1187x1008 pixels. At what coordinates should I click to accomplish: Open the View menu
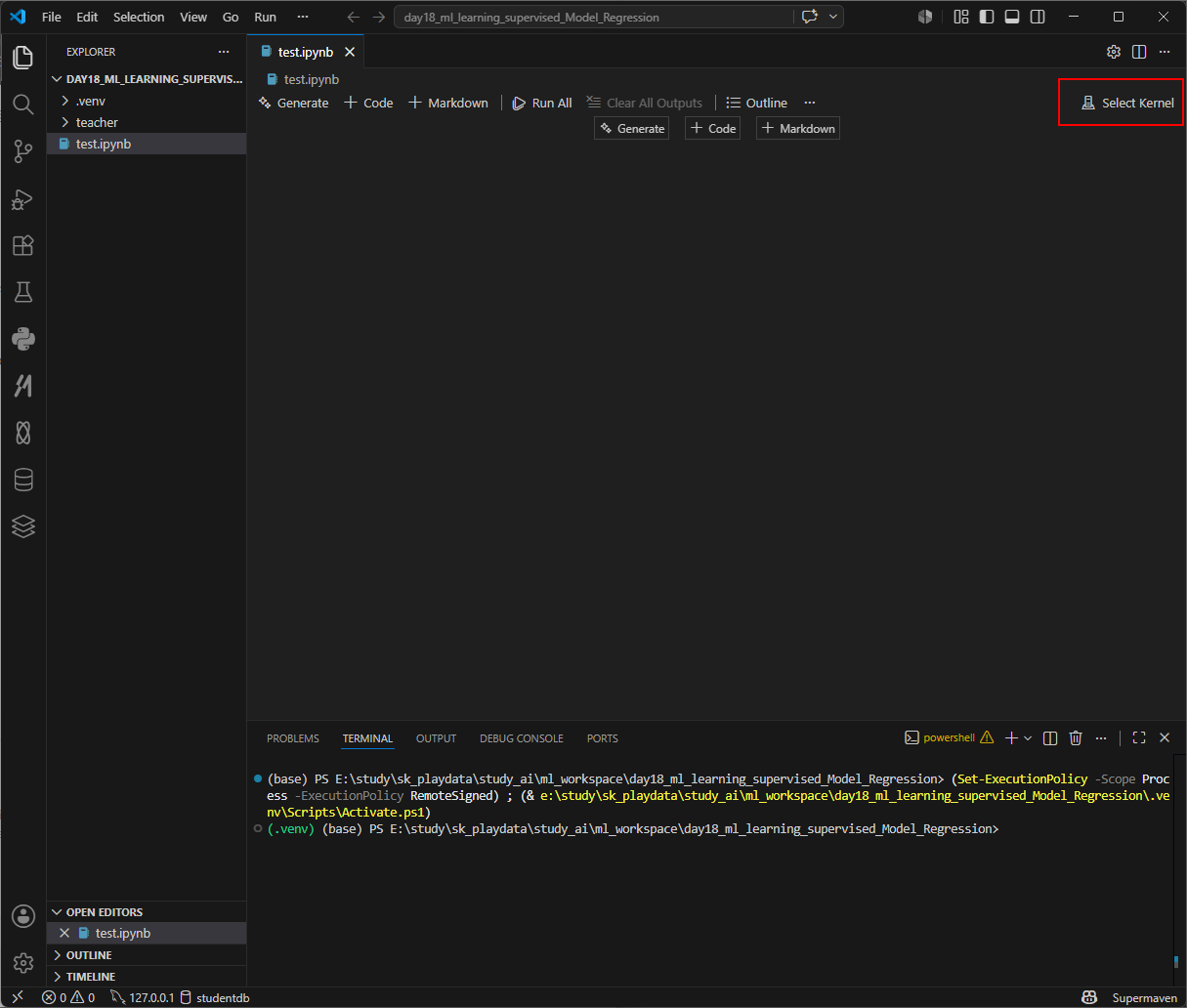pos(193,17)
